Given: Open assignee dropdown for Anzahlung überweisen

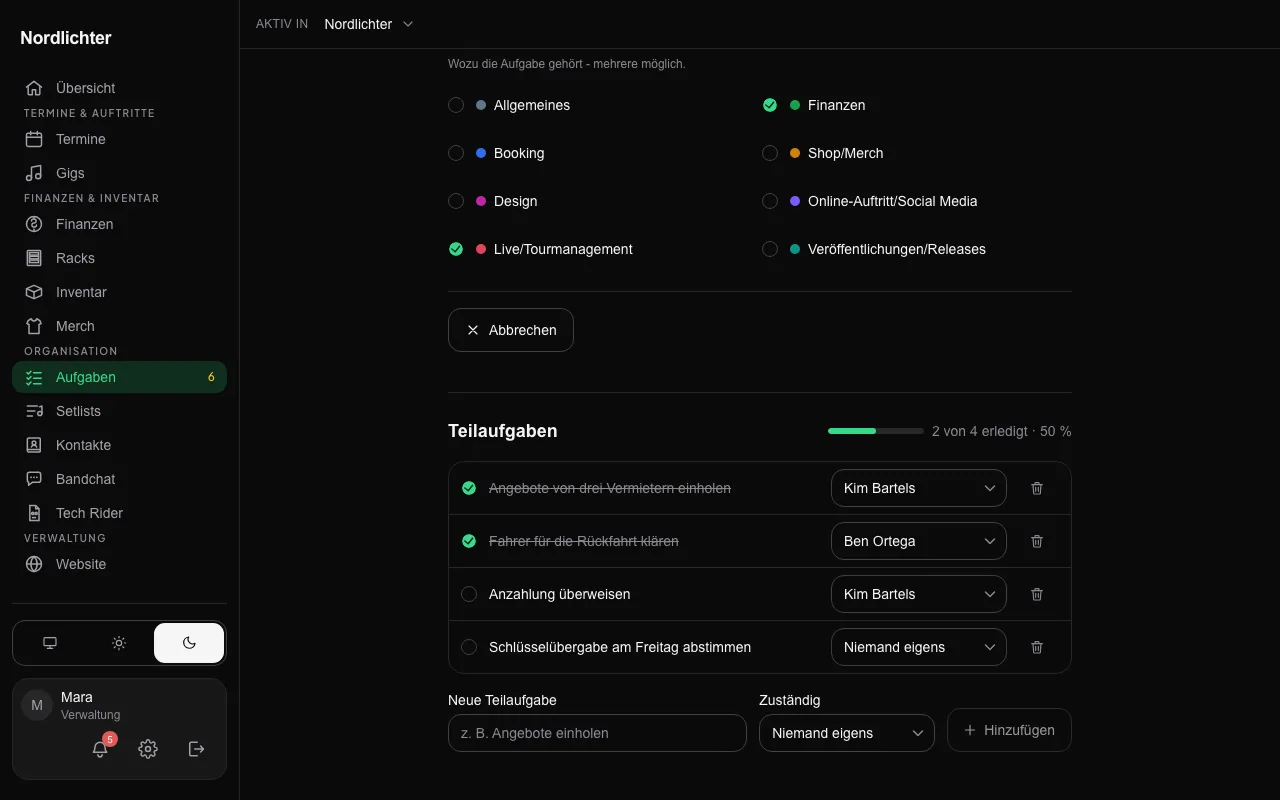Looking at the screenshot, I should coord(919,594).
